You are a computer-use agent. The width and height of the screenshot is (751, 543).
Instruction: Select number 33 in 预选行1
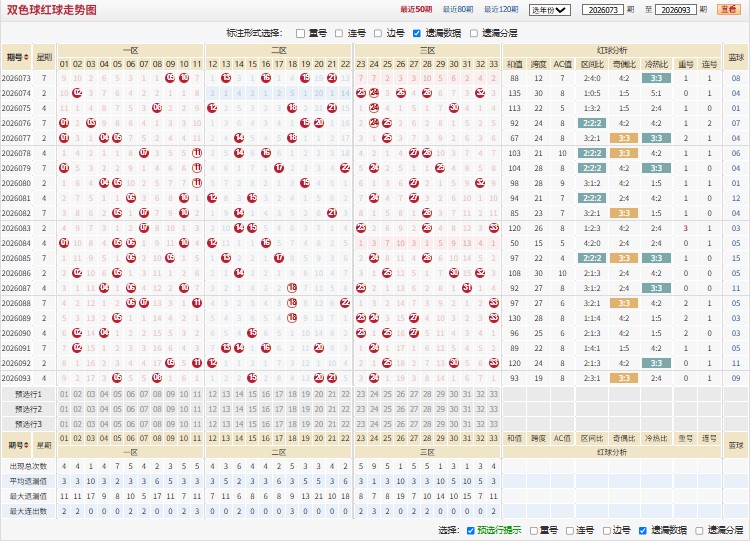pos(494,395)
